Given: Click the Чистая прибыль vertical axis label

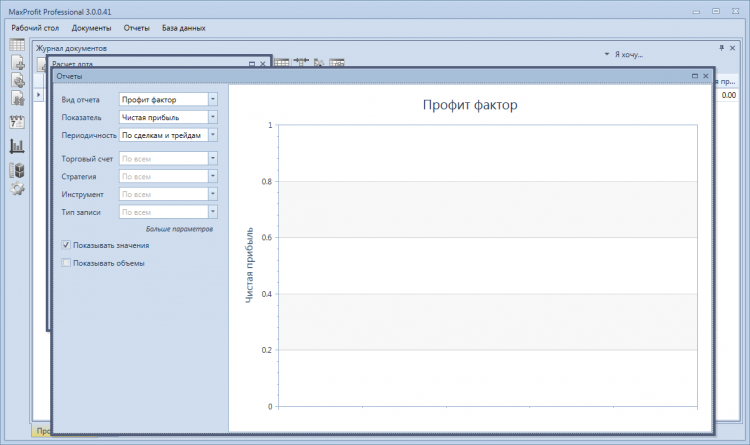Looking at the screenshot, I should pos(249,265).
